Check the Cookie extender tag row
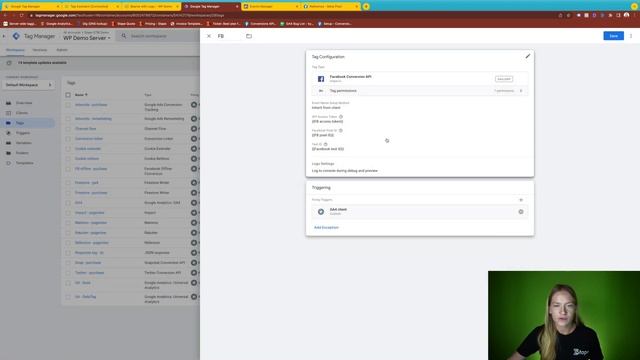640x360 pixels. (68, 149)
